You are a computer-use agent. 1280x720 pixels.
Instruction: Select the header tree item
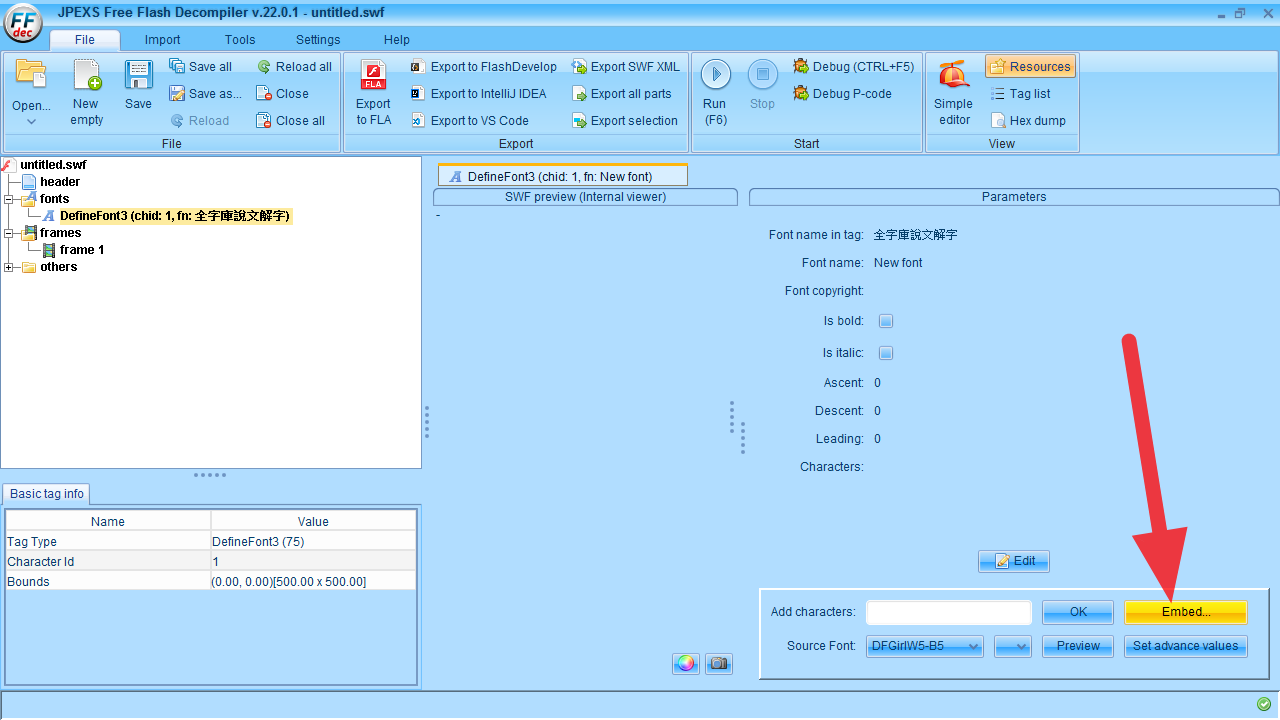point(60,182)
